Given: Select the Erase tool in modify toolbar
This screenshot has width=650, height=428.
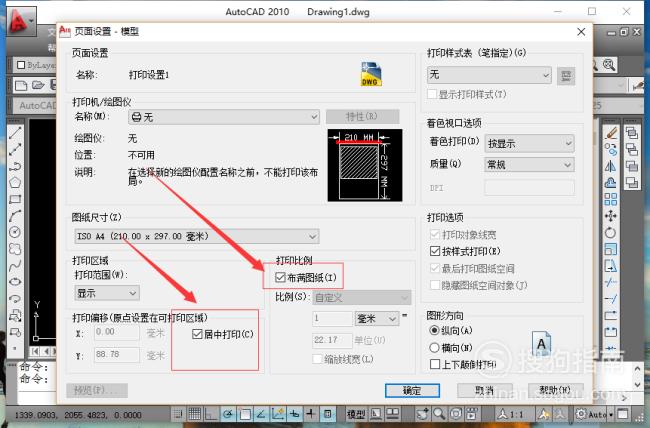Looking at the screenshot, I should [x=611, y=133].
